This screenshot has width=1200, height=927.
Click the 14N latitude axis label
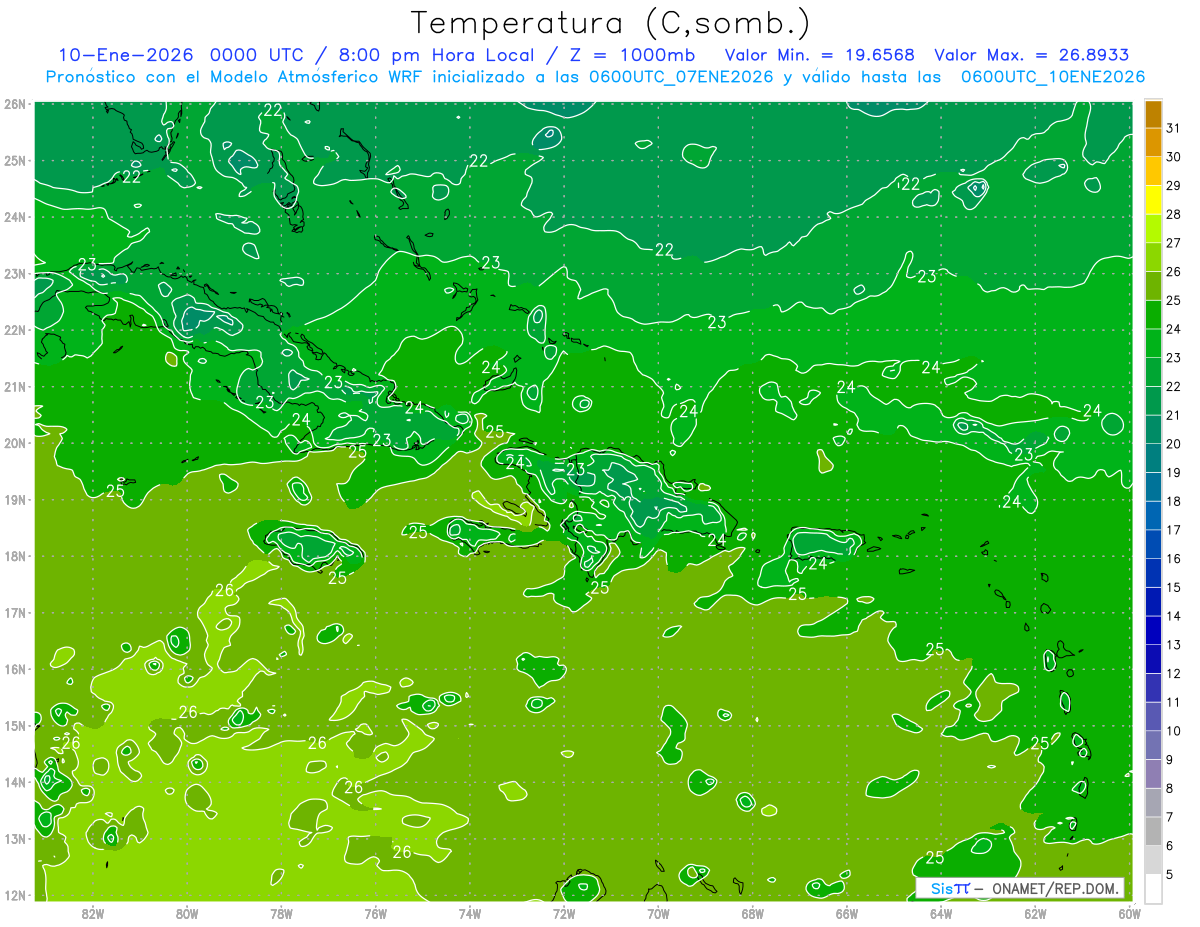(14, 782)
